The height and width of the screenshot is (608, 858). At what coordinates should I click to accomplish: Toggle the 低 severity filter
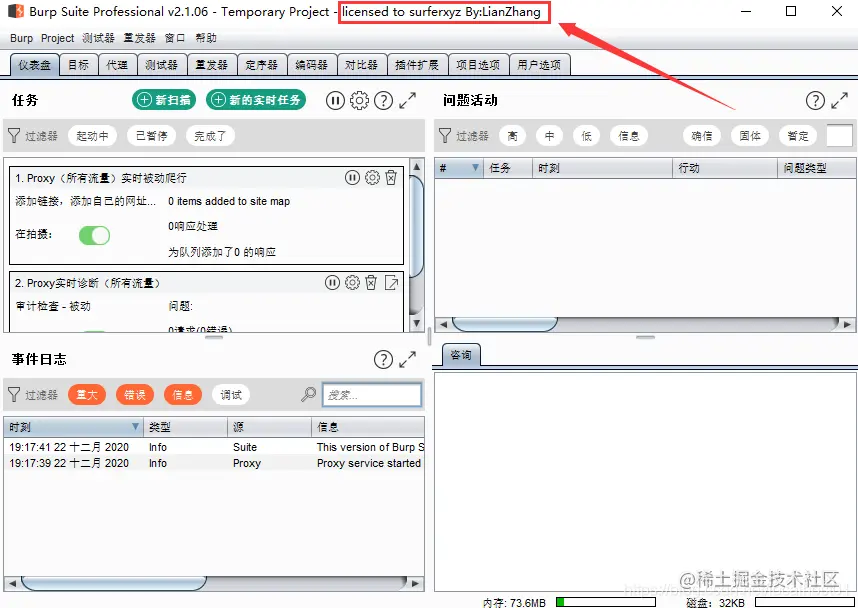(587, 136)
